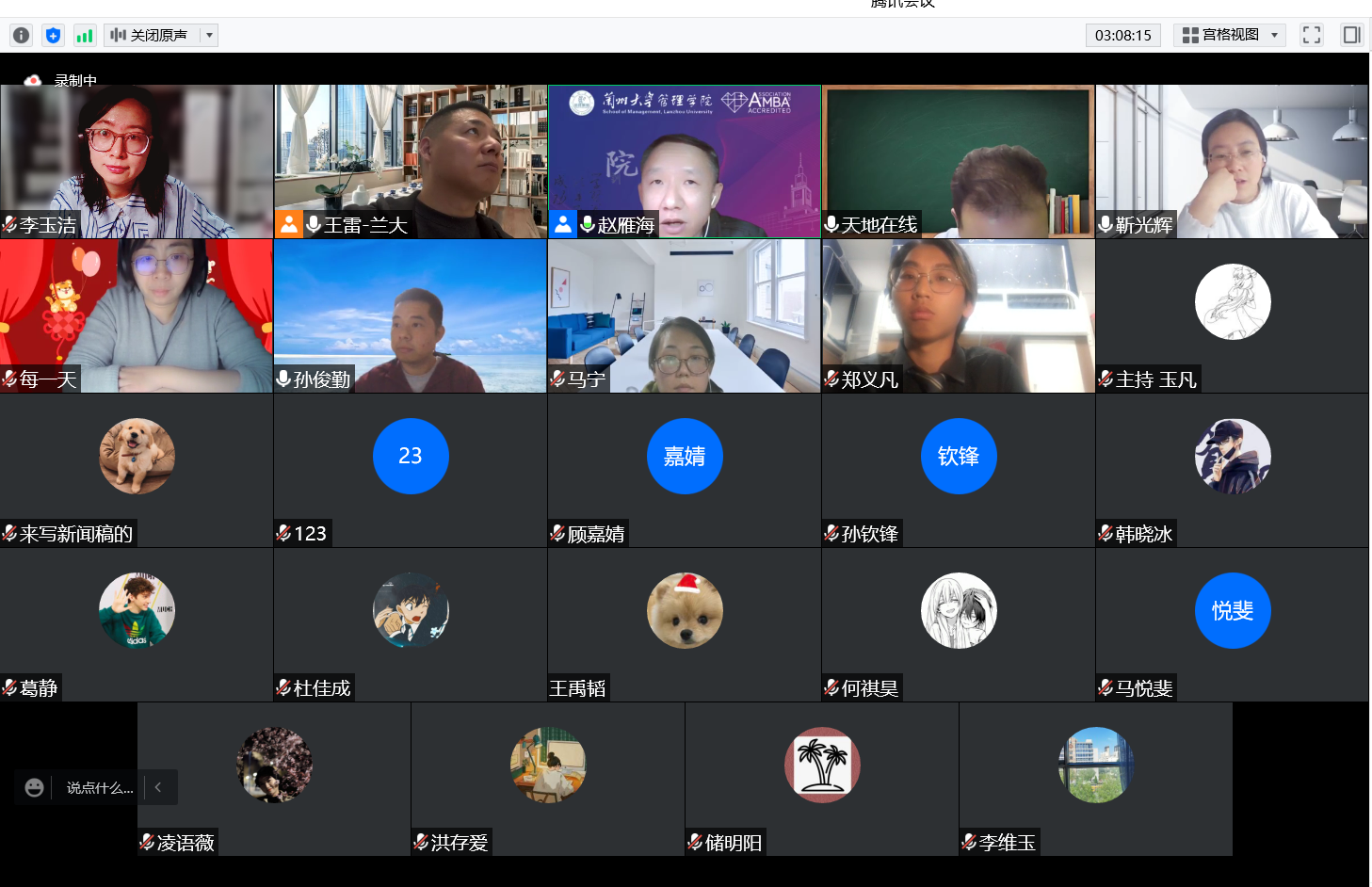Open the arrow dropdown beside 关闭原声
Image resolution: width=1372 pixels, height=887 pixels.
tap(209, 36)
